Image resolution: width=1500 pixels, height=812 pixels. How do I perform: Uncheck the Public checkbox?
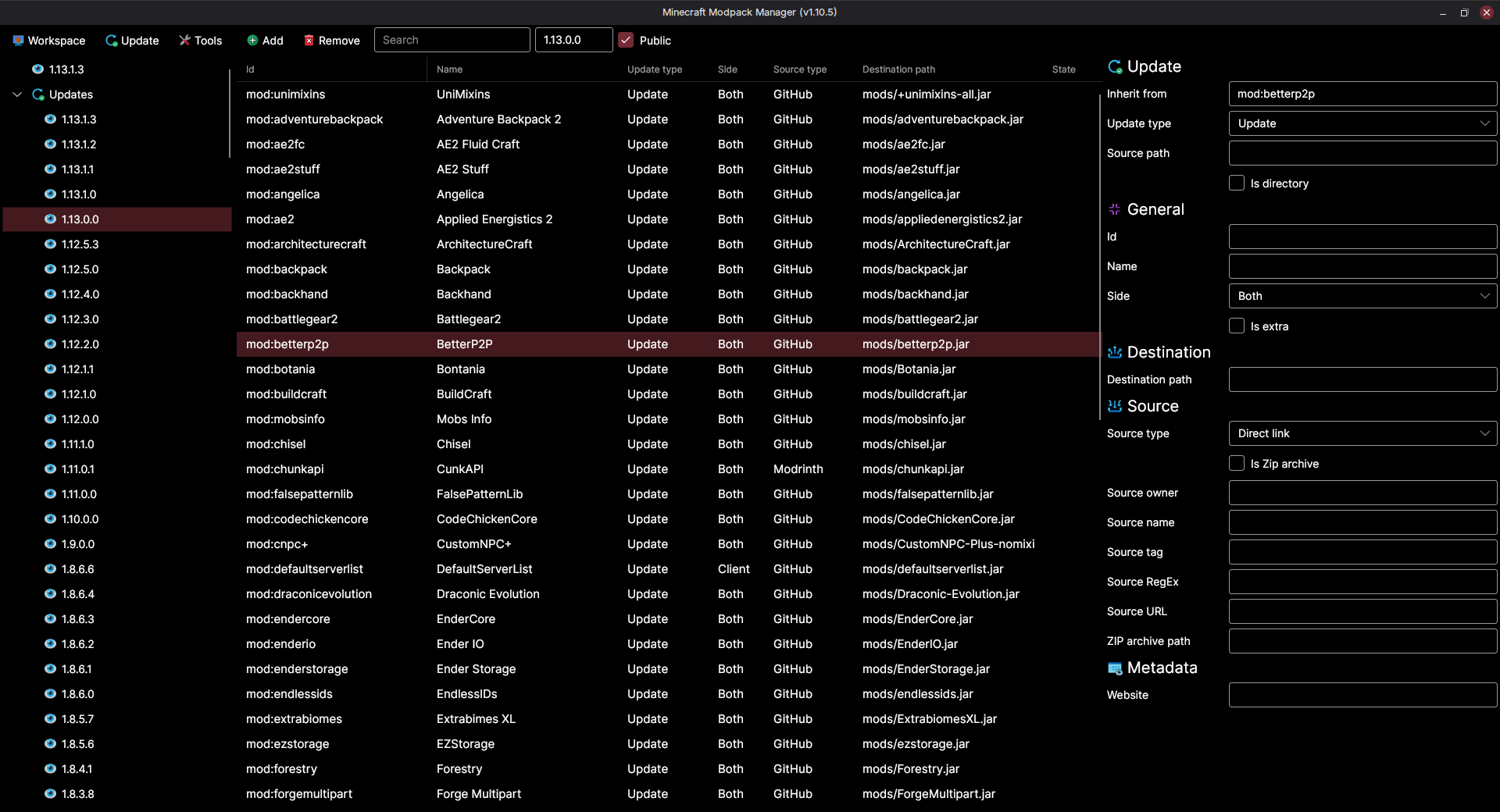[x=626, y=41]
